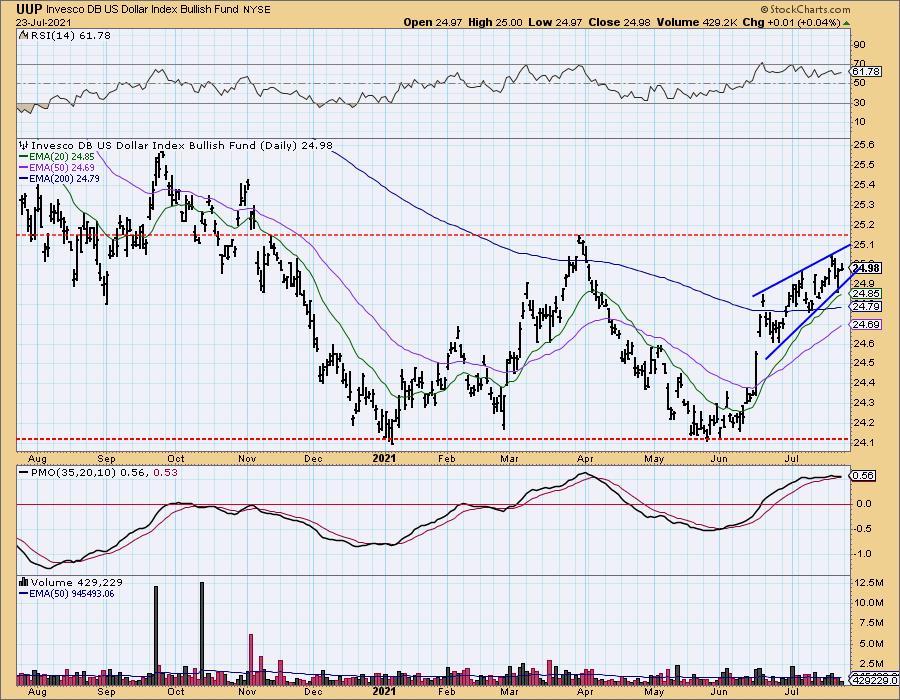Click the green up-arrow next to the Chg value

pos(846,23)
